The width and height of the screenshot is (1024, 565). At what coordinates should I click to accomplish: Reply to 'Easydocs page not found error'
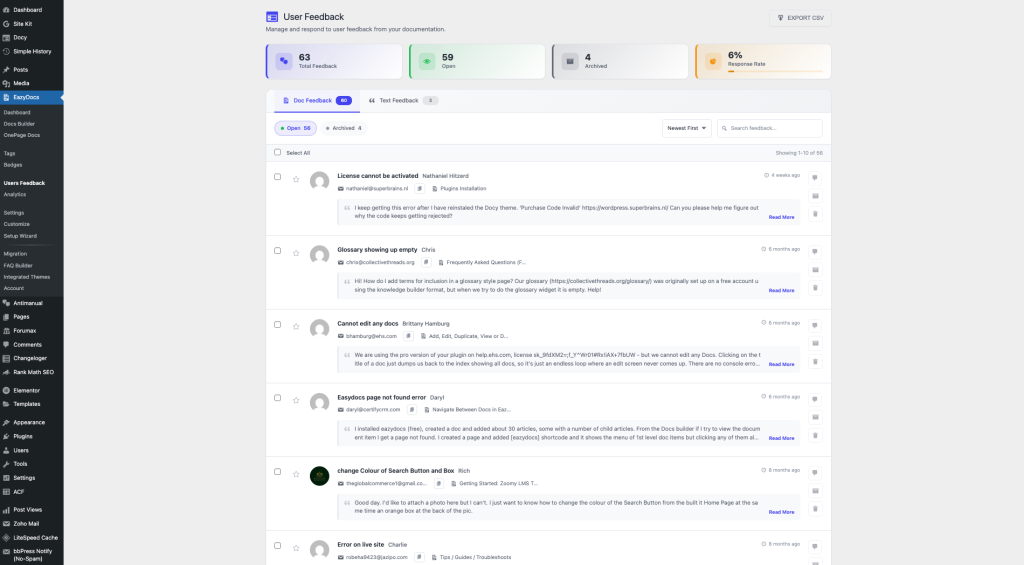coord(814,399)
